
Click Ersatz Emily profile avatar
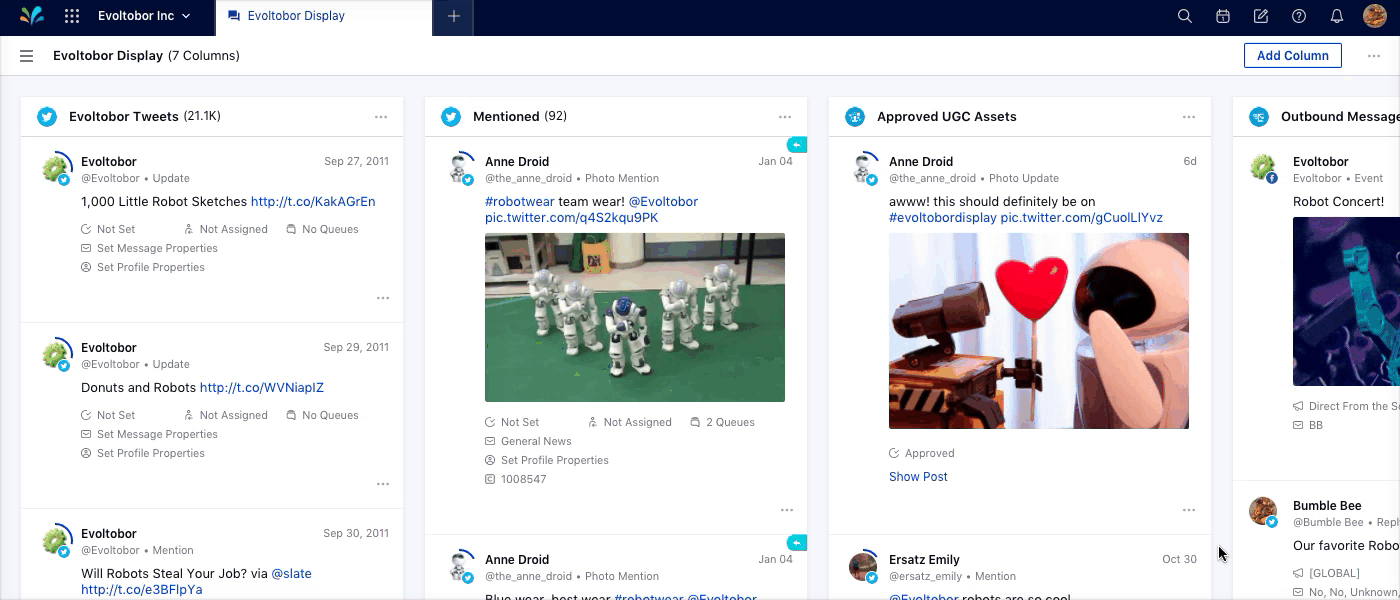(x=863, y=568)
